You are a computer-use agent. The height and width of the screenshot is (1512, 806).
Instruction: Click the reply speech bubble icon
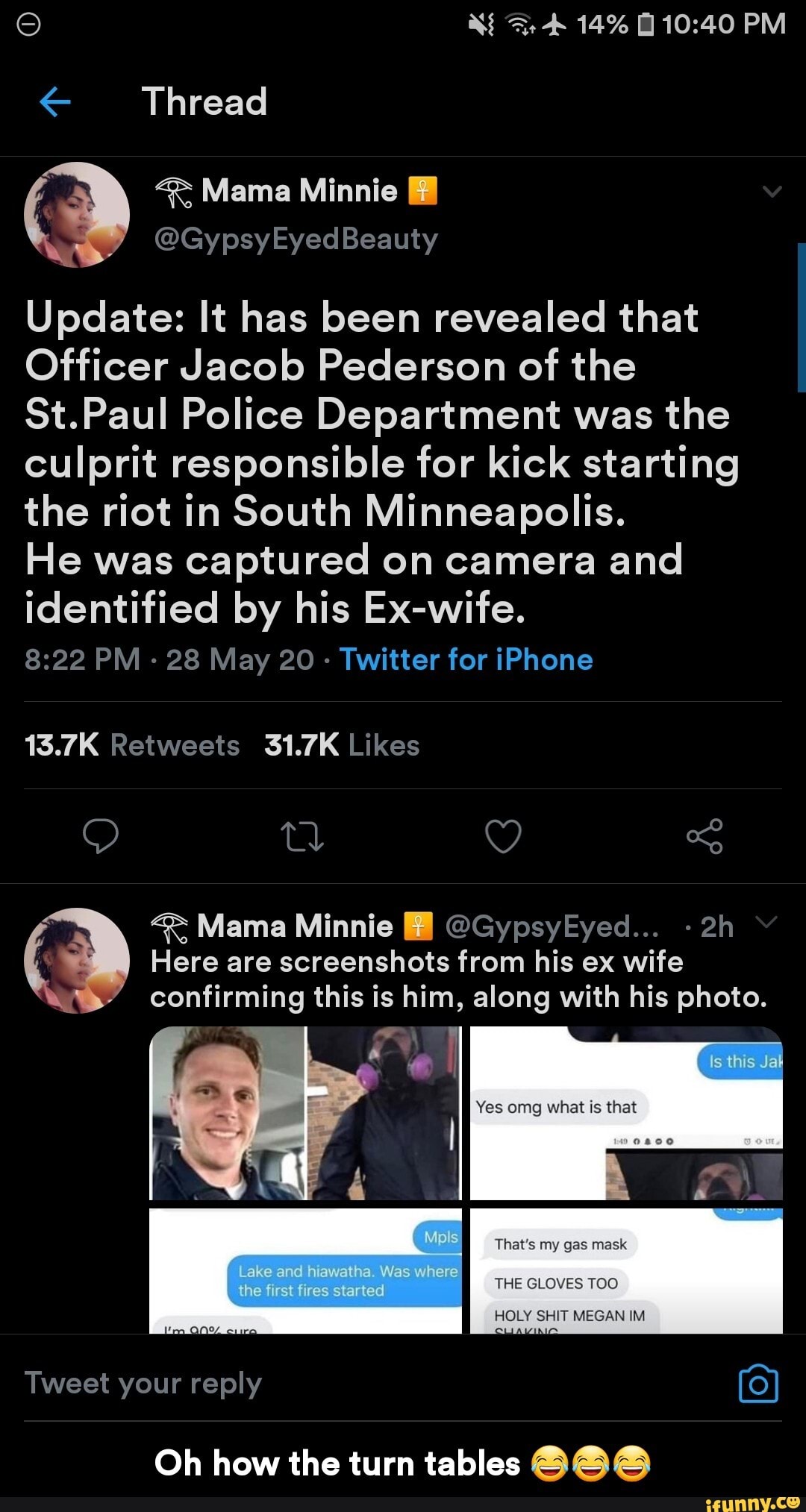[x=101, y=837]
